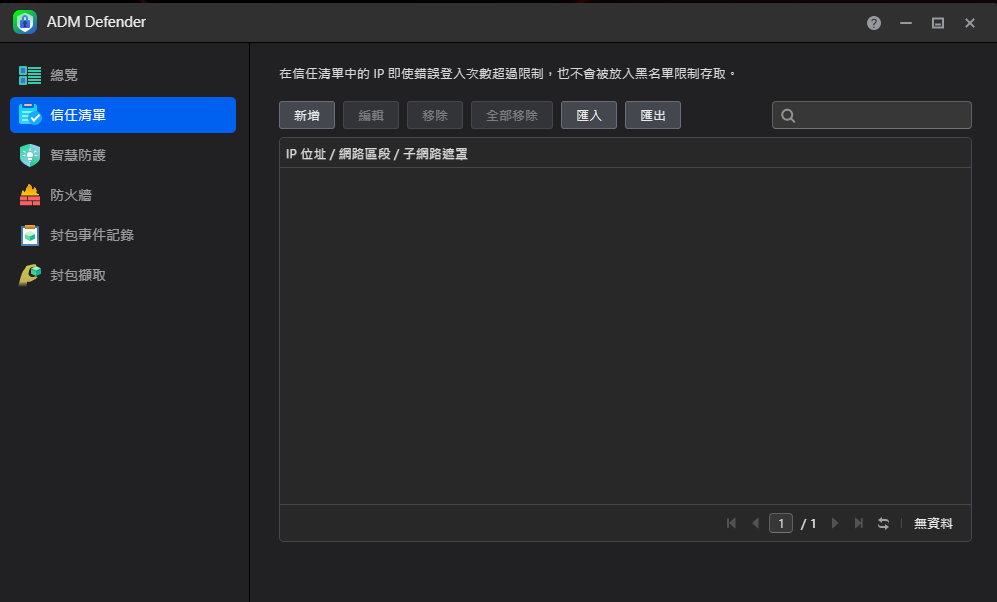Click the 匯入 import button
Screen dimensions: 997x602
point(589,115)
